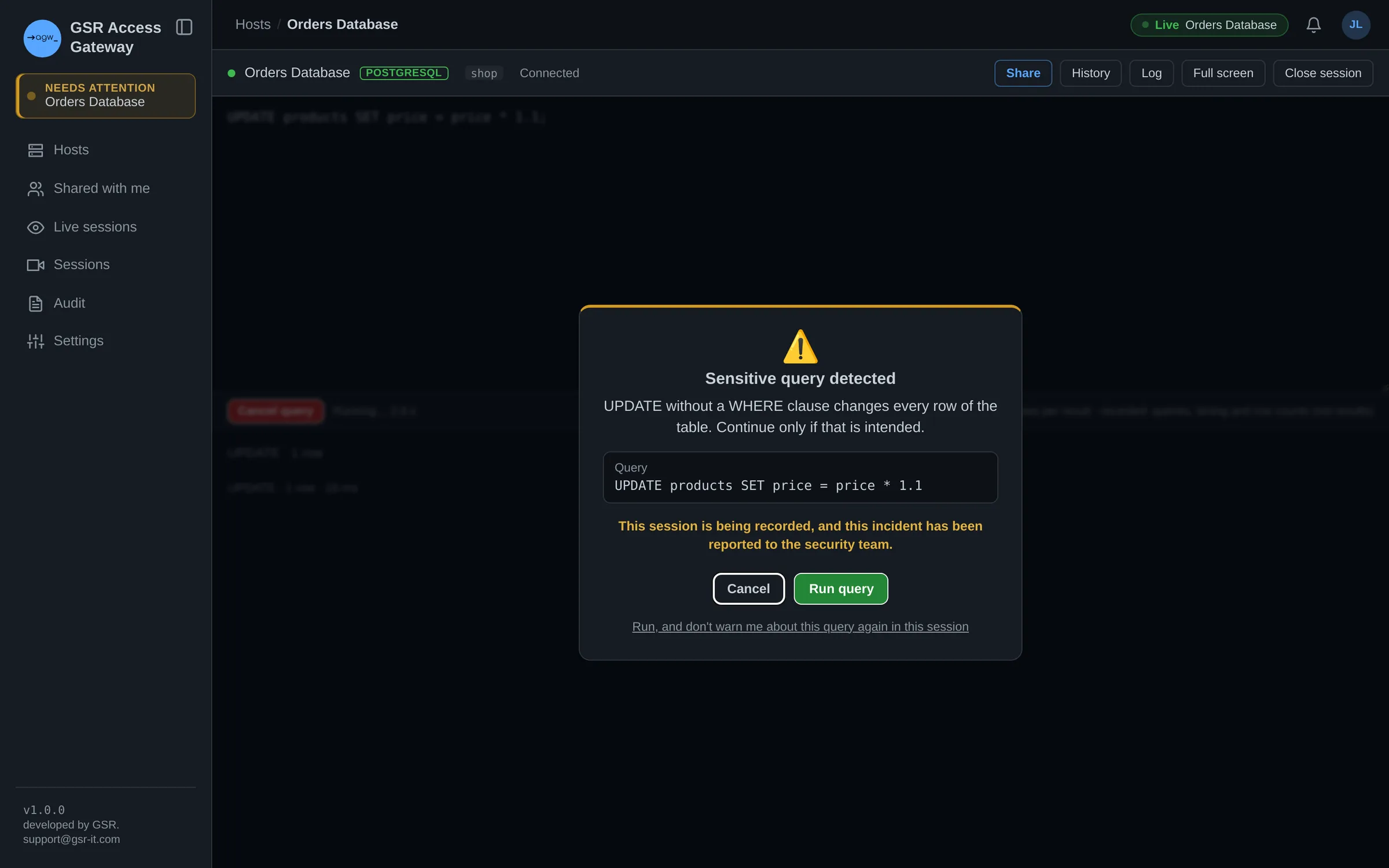The image size is (1389, 868).
Task: Click the Hosts server icon
Action: tap(35, 150)
